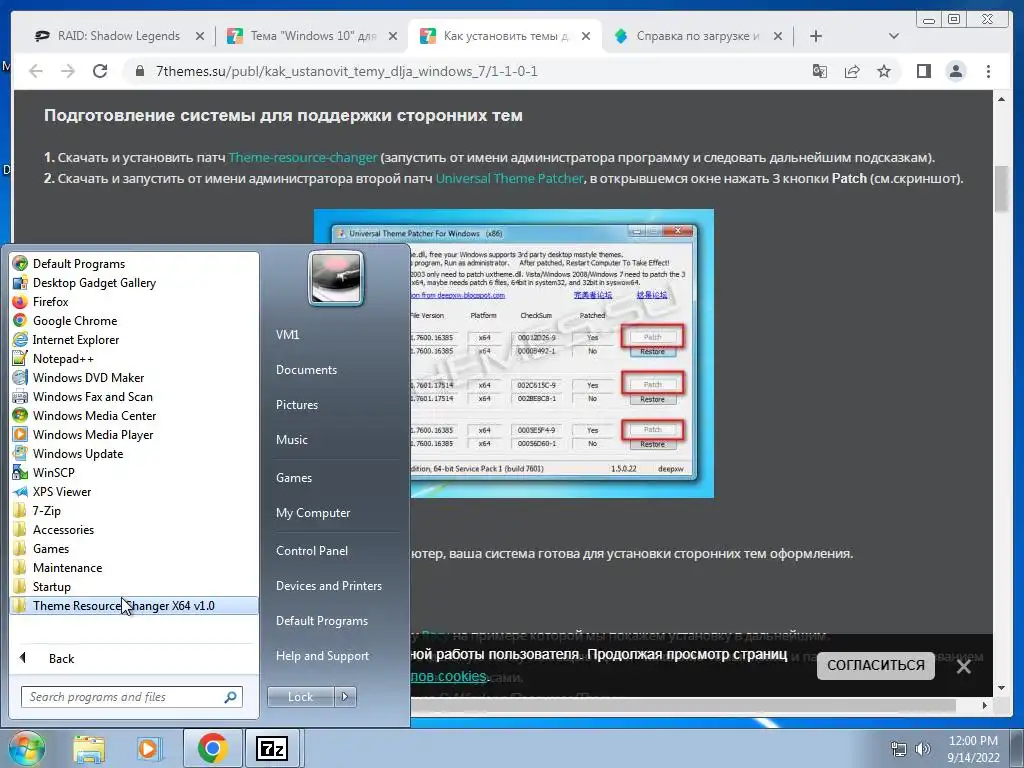The height and width of the screenshot is (768, 1024).
Task: Follow the Theme-resource-changer link
Action: pos(302,157)
